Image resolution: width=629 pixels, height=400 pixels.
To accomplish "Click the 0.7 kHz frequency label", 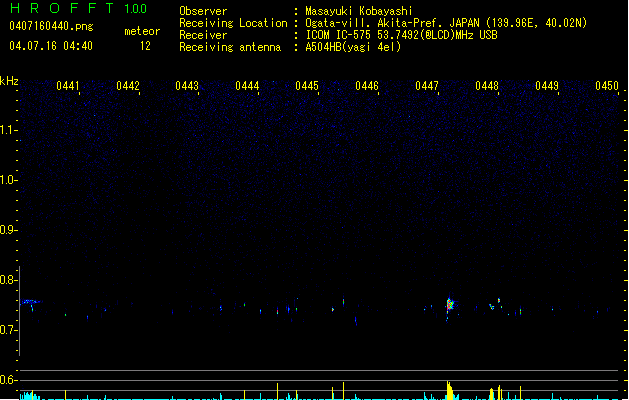I will pyautogui.click(x=8, y=330).
